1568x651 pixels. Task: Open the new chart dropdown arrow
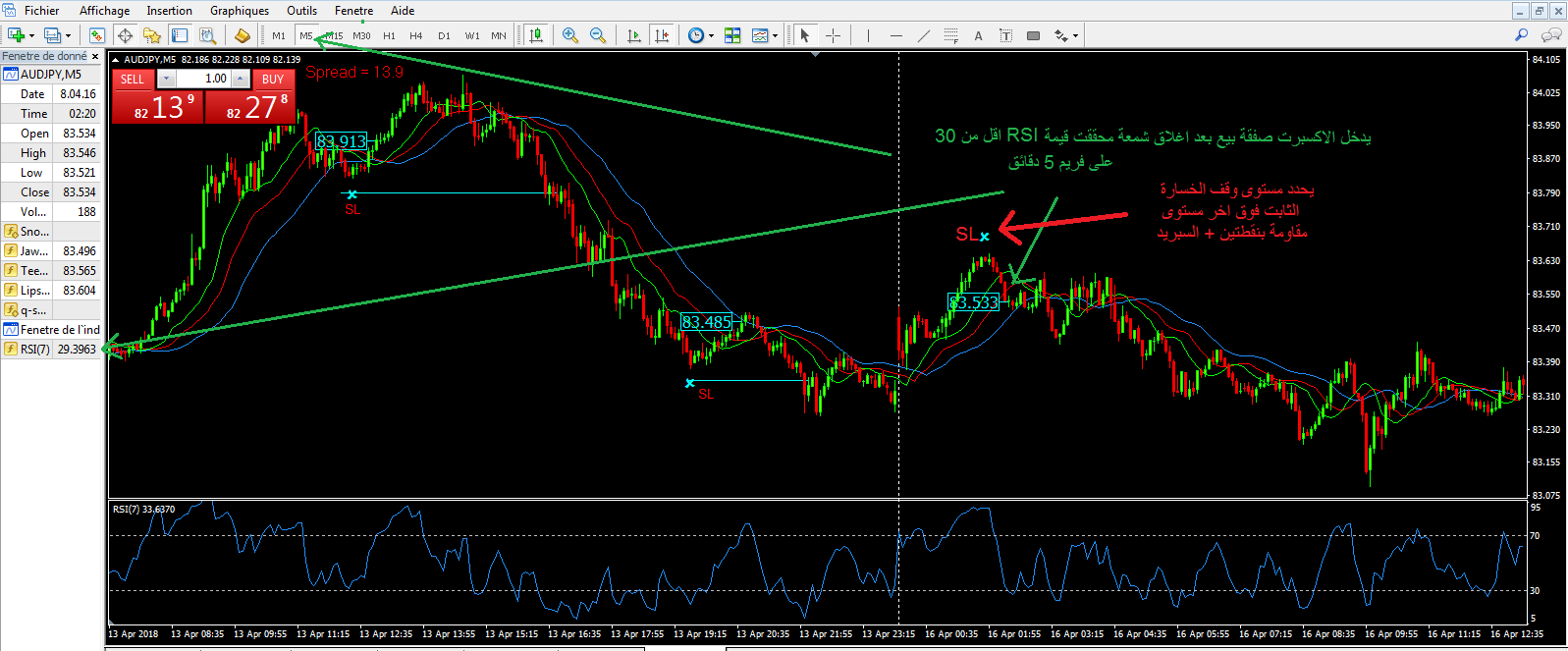[x=31, y=36]
